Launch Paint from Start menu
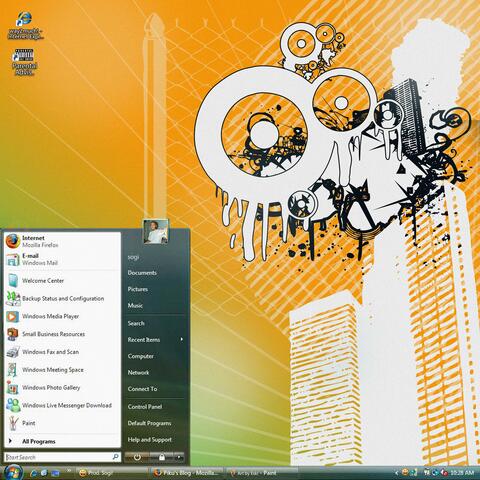 coord(62,423)
